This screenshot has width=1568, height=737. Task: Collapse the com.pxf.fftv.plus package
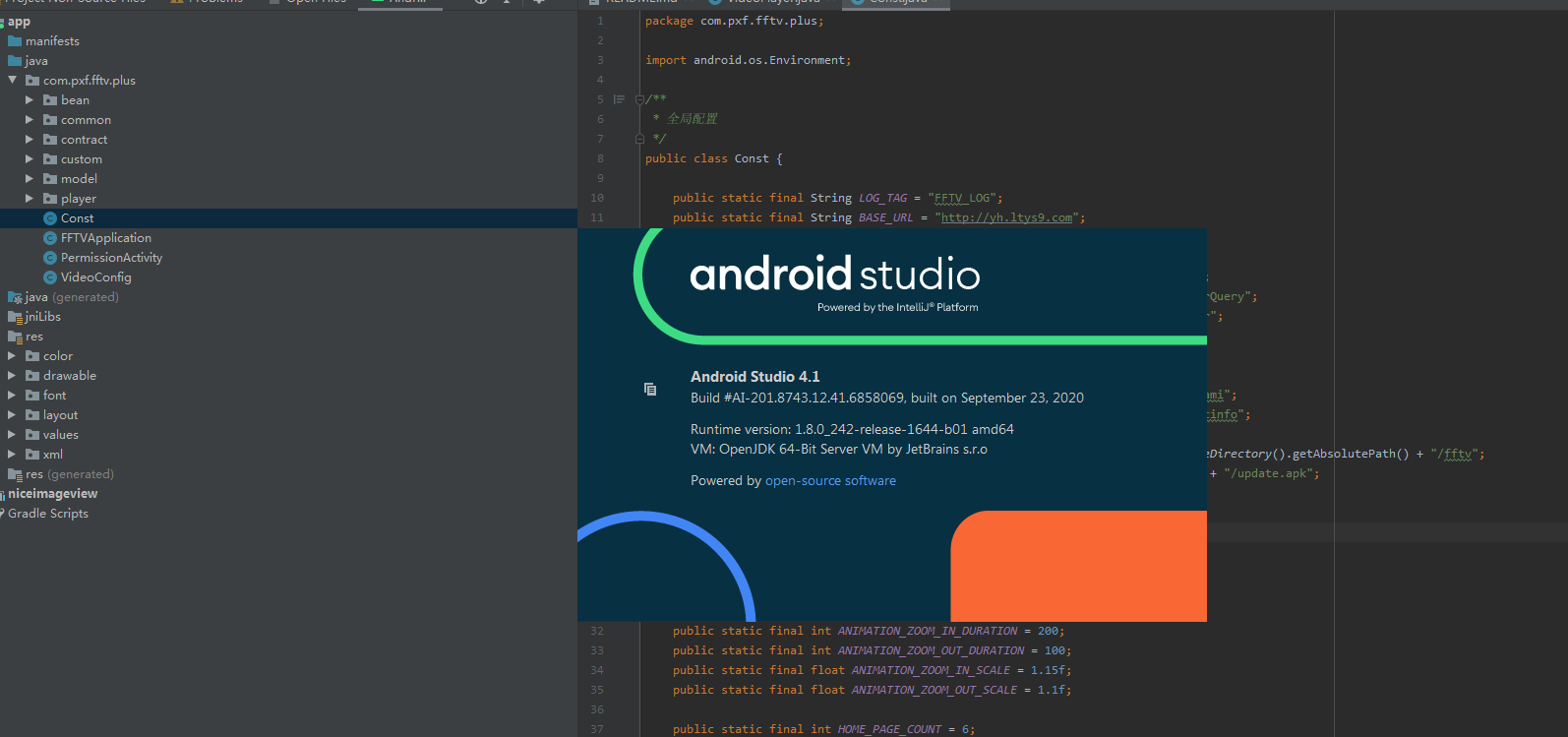click(x=13, y=81)
